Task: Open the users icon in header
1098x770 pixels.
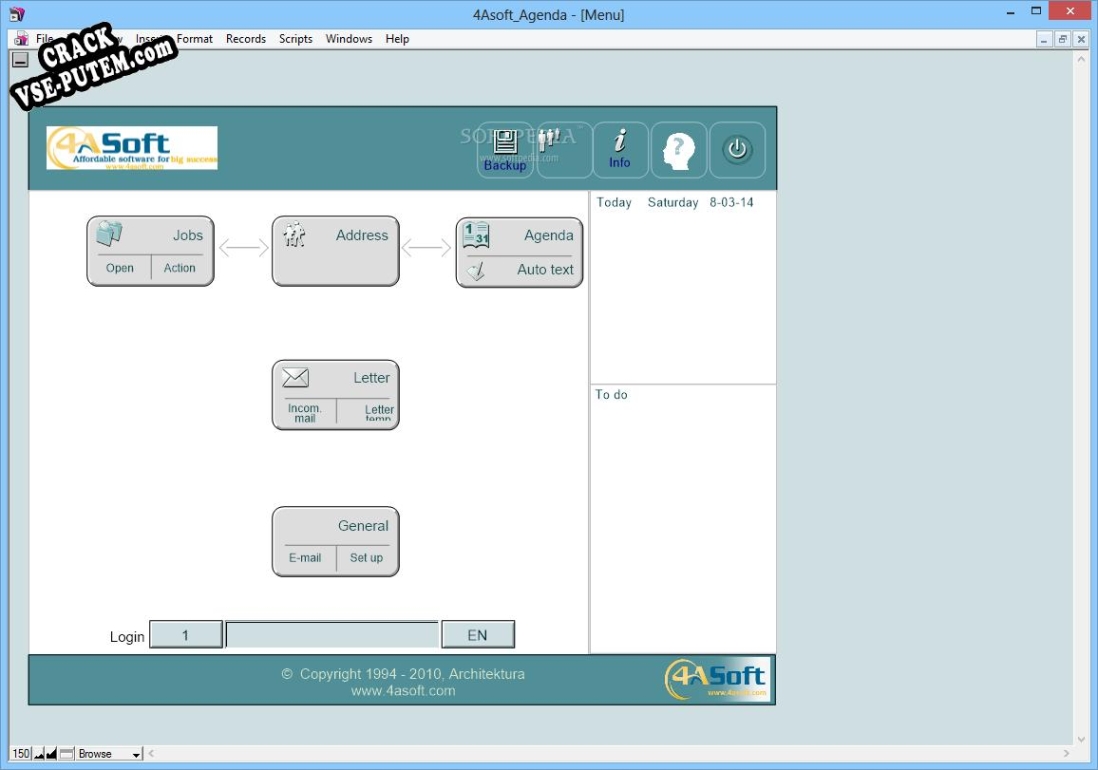Action: pyautogui.click(x=548, y=141)
